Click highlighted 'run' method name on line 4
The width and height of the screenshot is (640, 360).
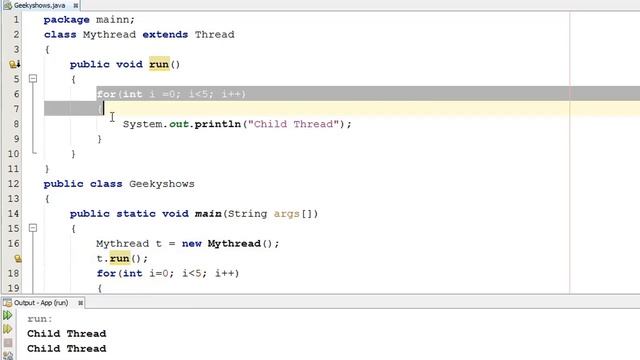[159, 64]
